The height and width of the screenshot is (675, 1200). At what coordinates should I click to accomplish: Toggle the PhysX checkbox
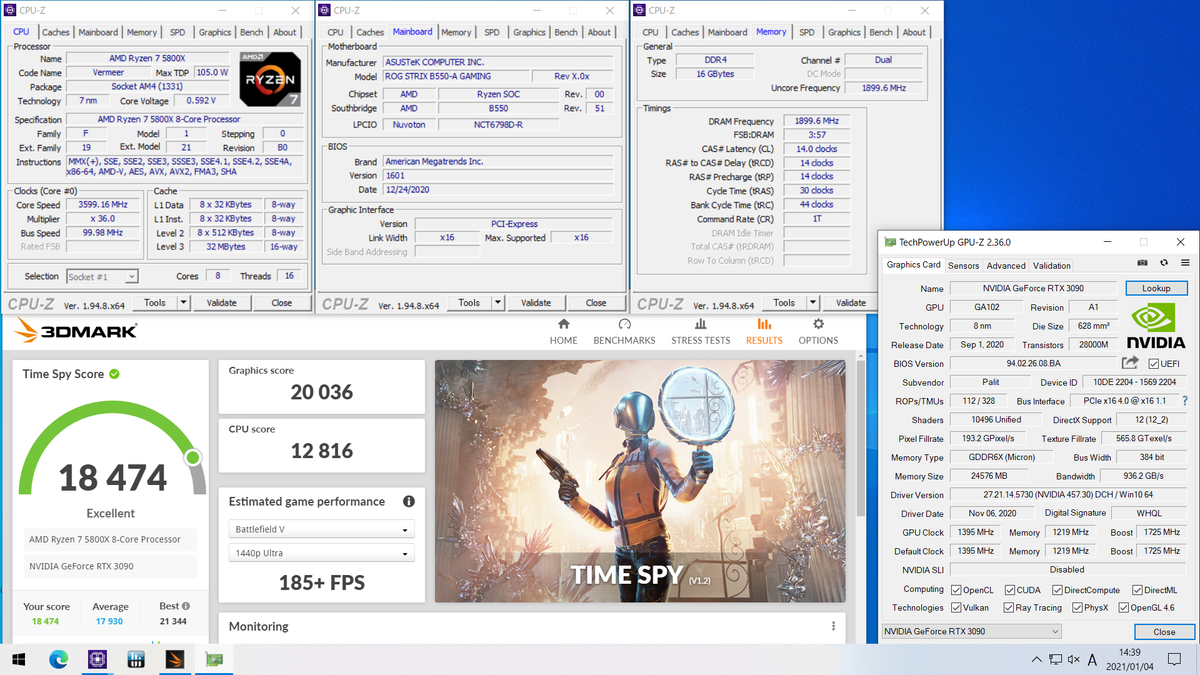1077,607
